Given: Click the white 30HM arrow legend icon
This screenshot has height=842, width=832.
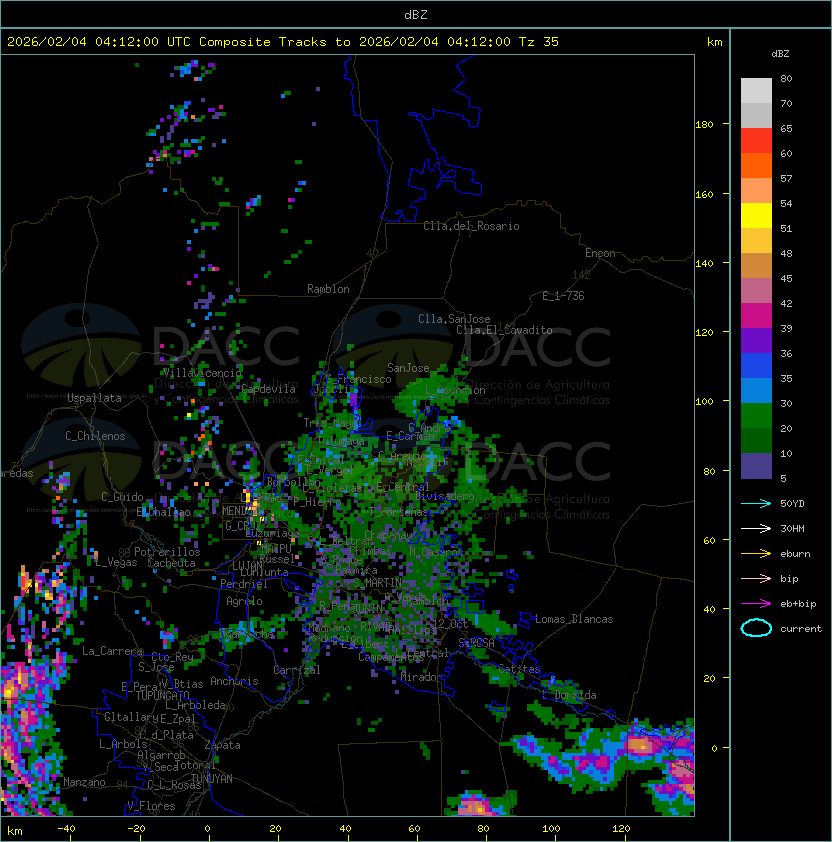Looking at the screenshot, I should pyautogui.click(x=756, y=528).
